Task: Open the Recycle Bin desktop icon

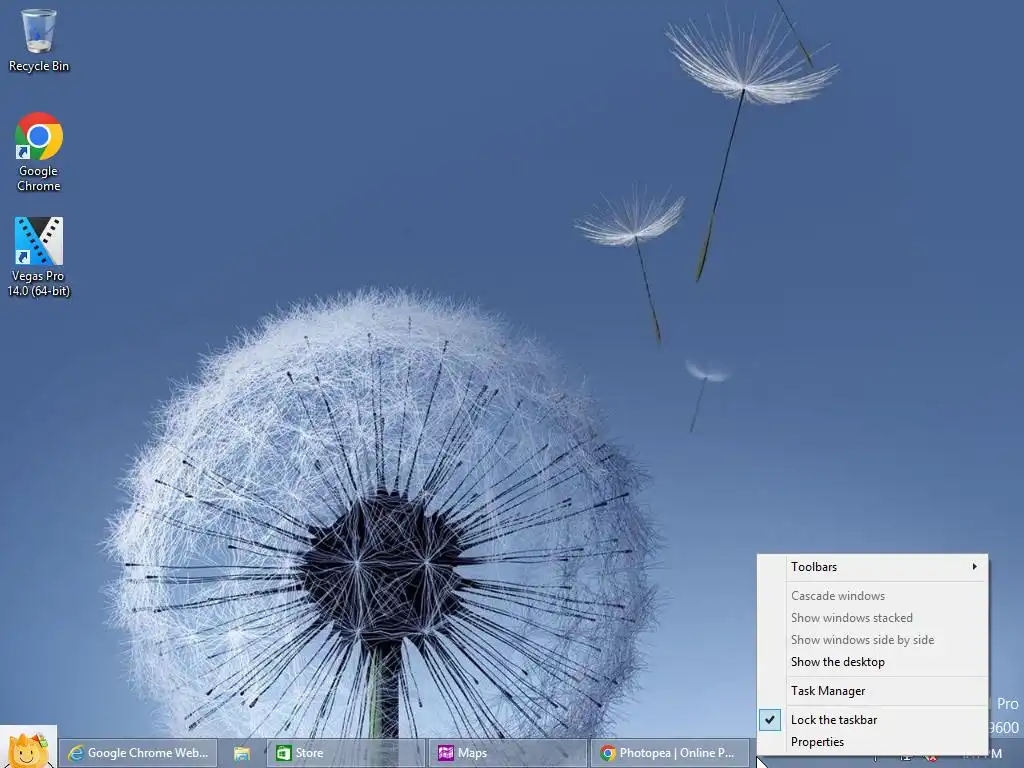Action: point(39,40)
